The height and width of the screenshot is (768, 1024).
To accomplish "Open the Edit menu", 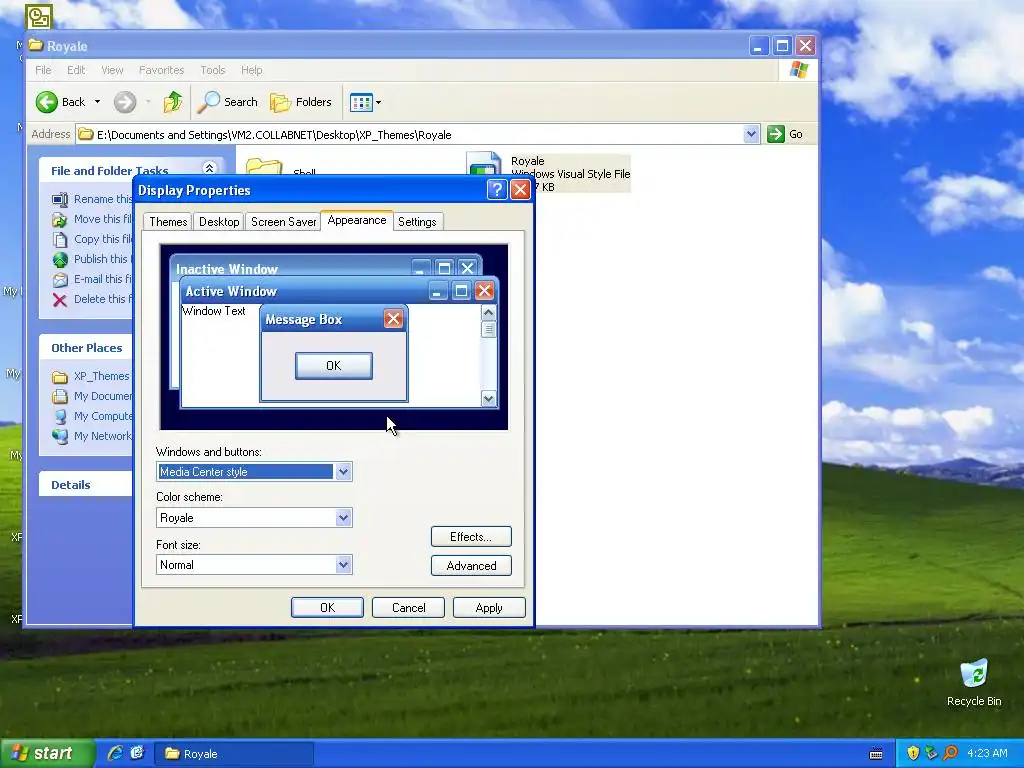I will (76, 70).
